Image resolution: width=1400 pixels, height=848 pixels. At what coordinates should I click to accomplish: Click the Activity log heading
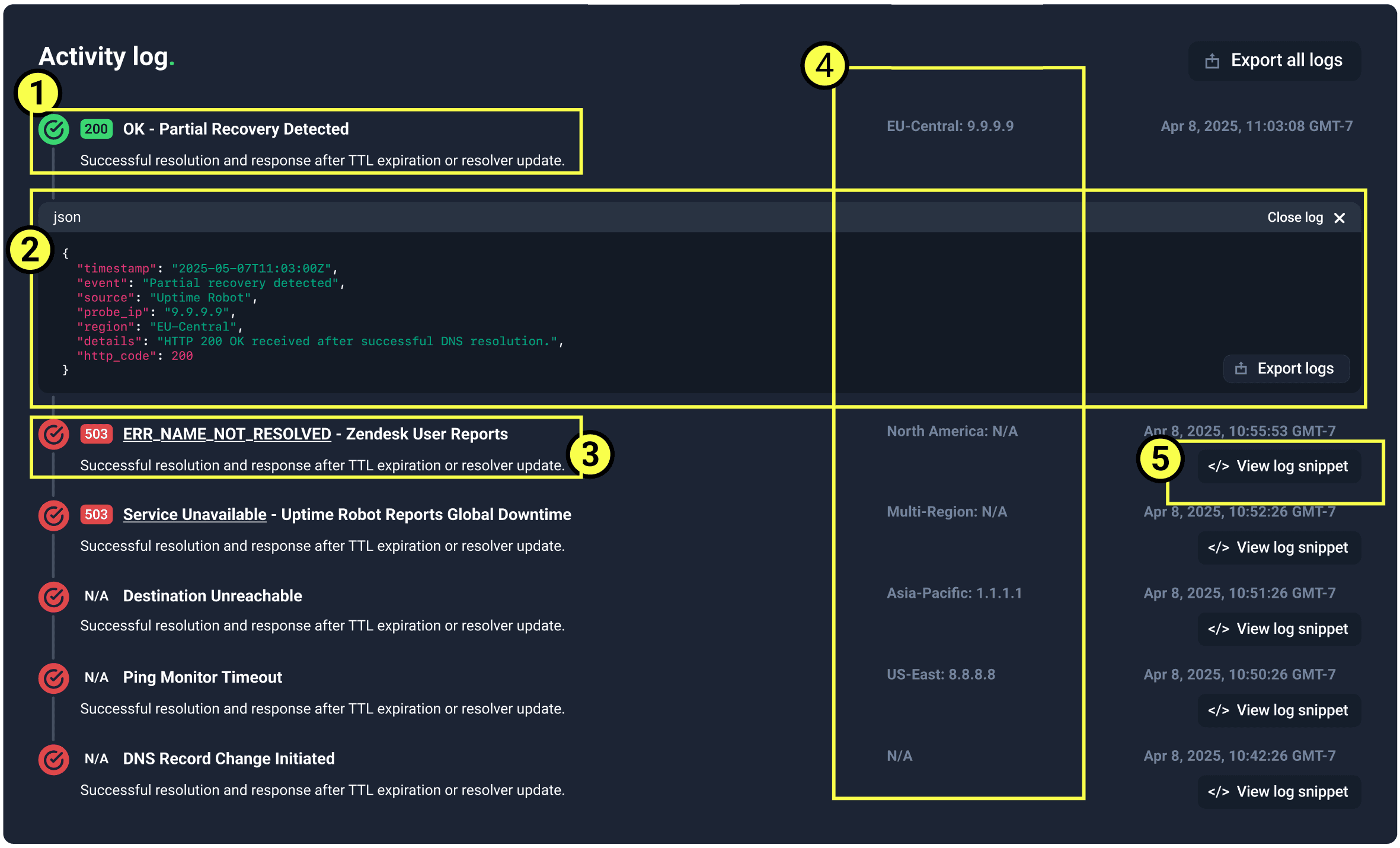point(106,57)
